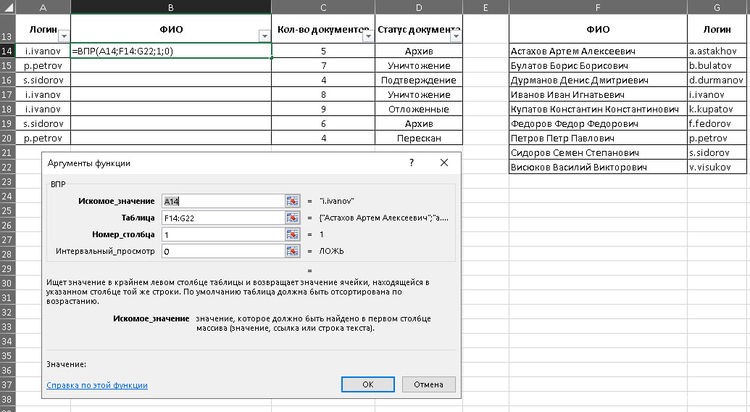
Task: Confirm function arguments with ОК button
Action: coord(368,384)
